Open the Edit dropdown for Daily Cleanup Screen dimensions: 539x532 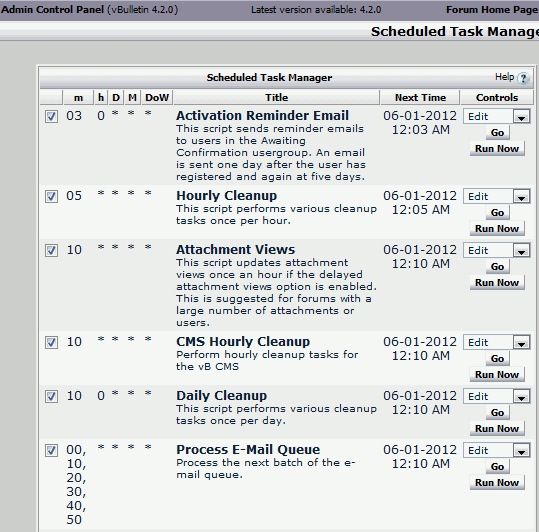(496, 396)
